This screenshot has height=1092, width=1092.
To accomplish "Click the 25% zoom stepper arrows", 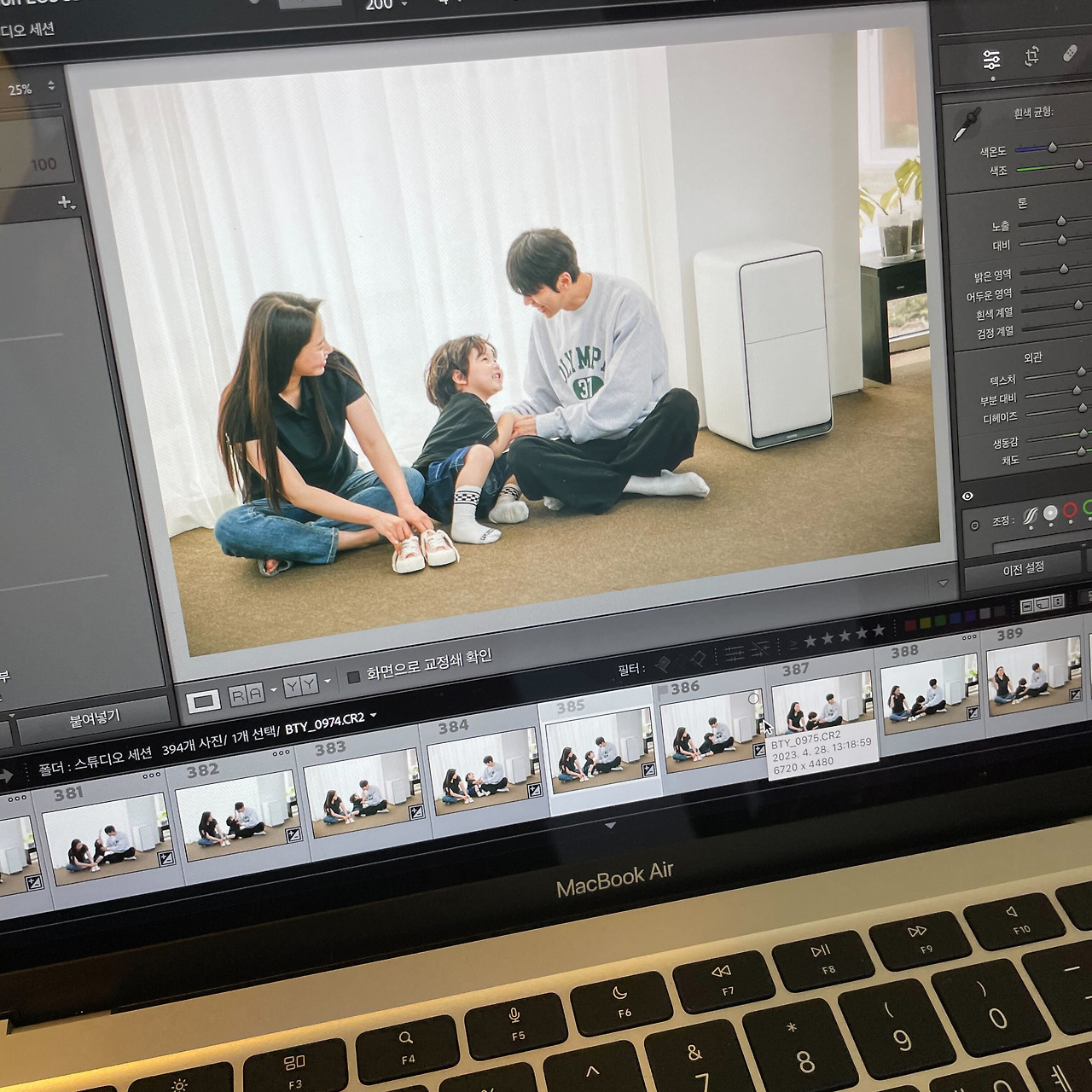I will 50,86.
